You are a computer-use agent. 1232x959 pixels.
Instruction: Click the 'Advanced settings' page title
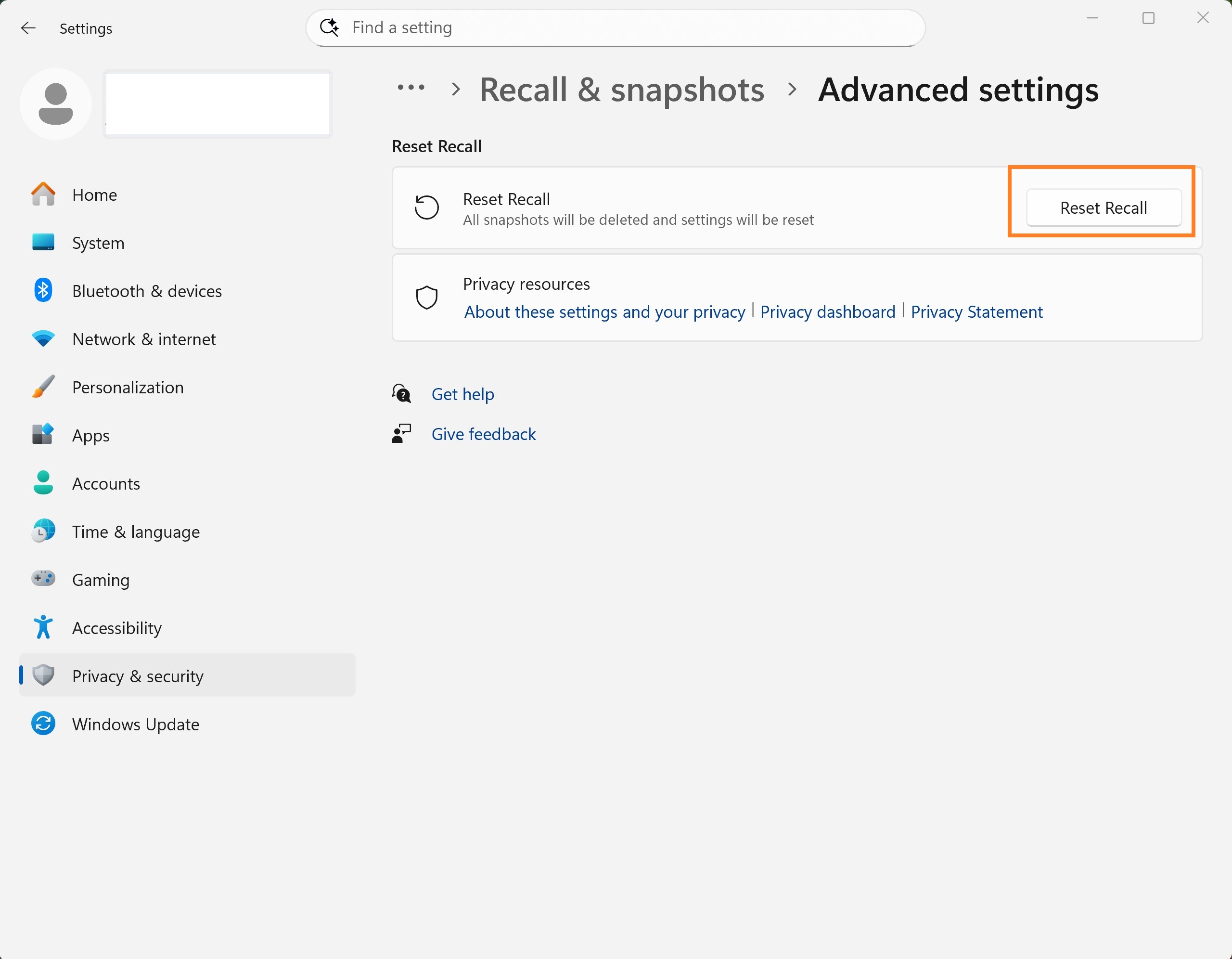[959, 90]
